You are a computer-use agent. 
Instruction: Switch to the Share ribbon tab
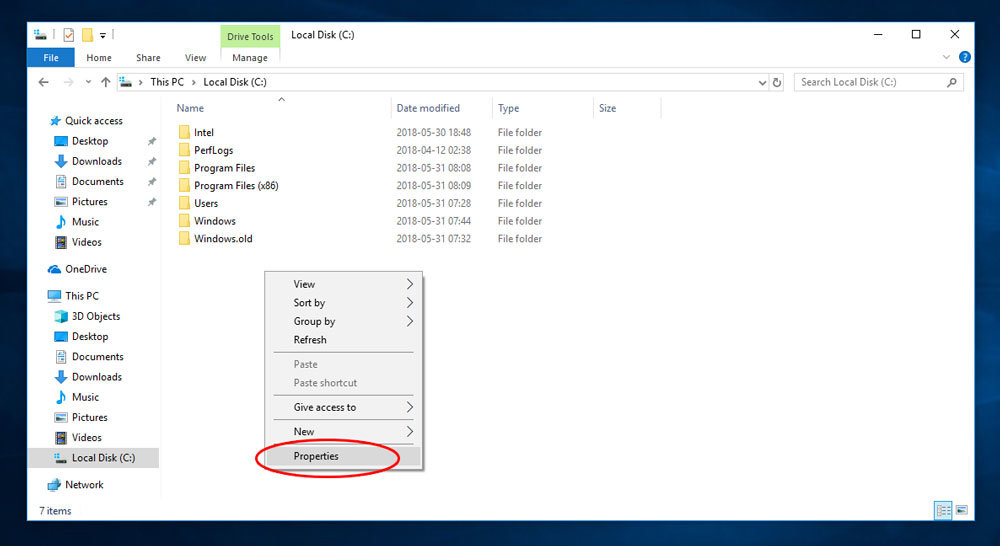tap(148, 57)
